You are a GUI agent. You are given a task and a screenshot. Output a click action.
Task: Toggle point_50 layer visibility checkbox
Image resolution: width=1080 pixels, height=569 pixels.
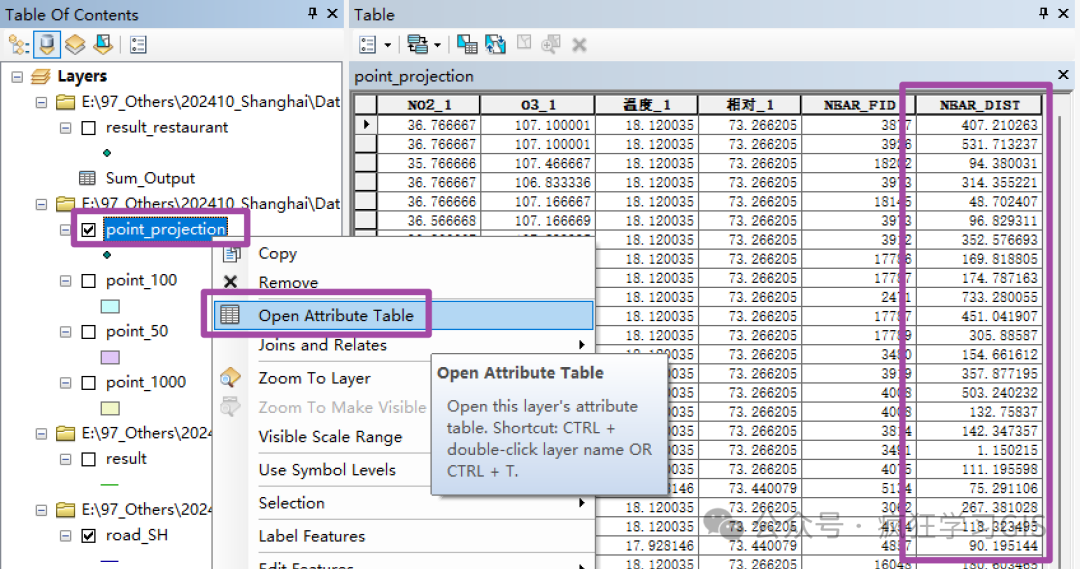pos(88,331)
